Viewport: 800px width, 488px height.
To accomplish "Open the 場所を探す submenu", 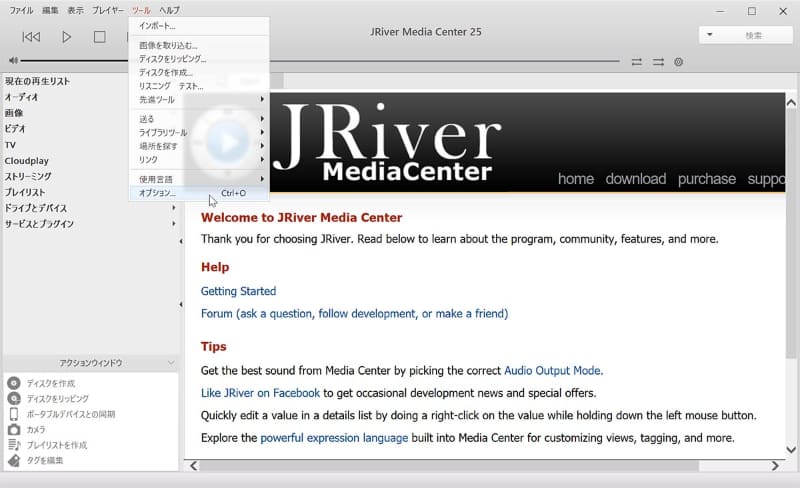I will pos(199,146).
